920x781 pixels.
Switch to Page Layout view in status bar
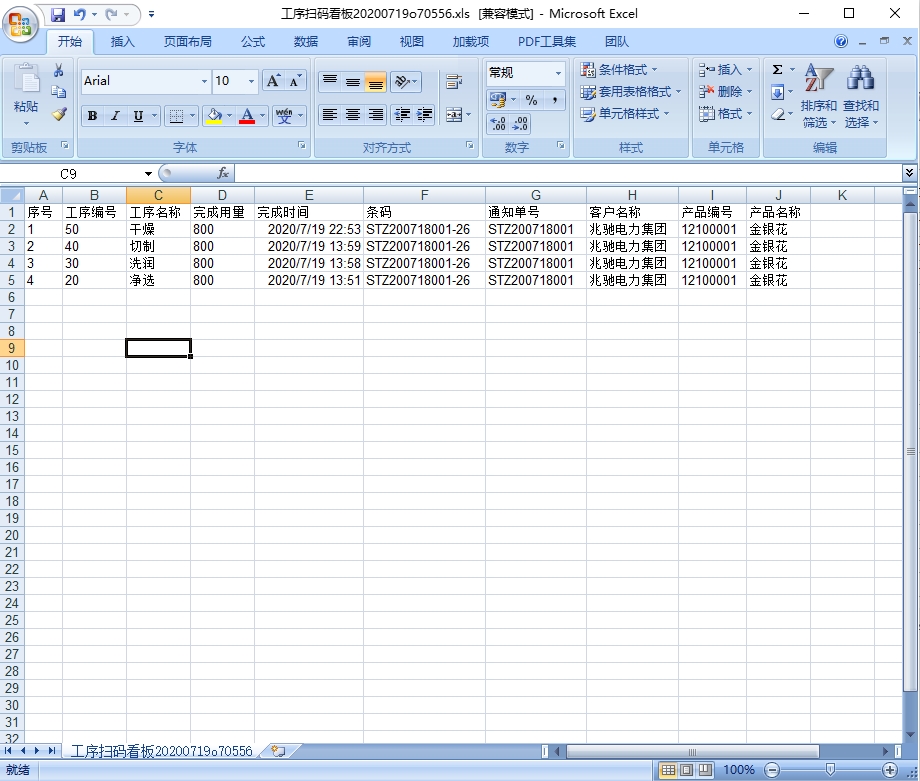click(x=687, y=770)
